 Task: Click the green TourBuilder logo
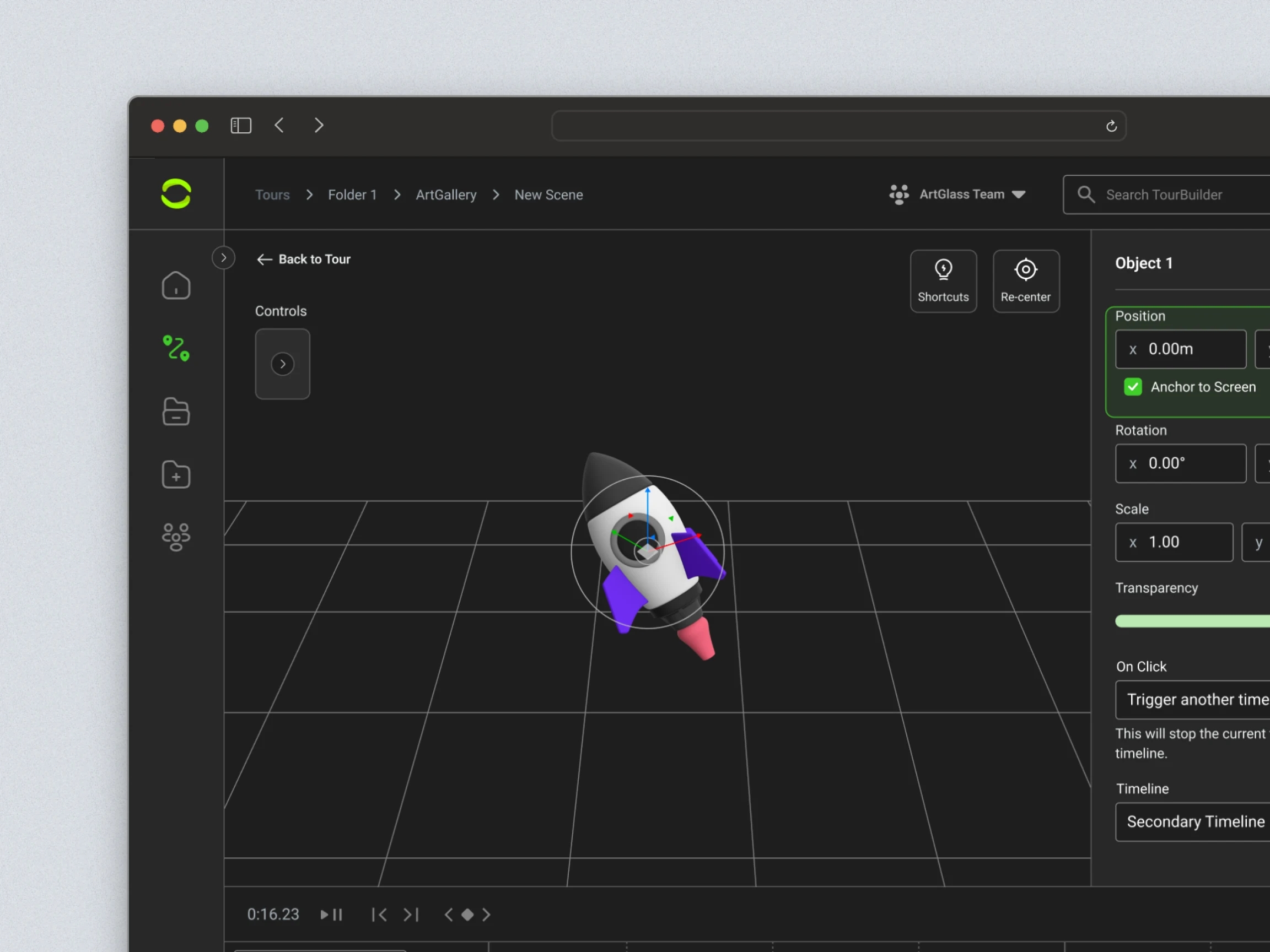[x=176, y=194]
